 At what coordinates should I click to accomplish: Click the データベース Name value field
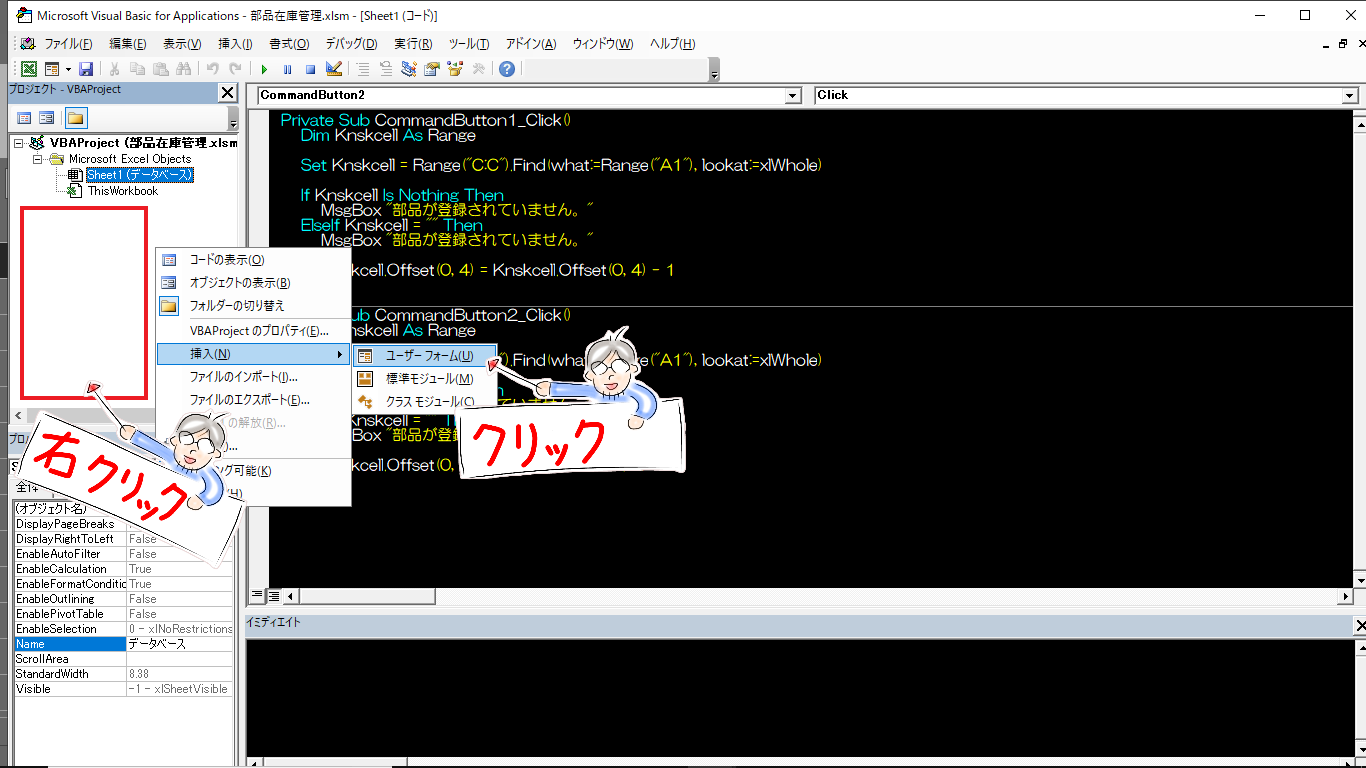click(180, 644)
